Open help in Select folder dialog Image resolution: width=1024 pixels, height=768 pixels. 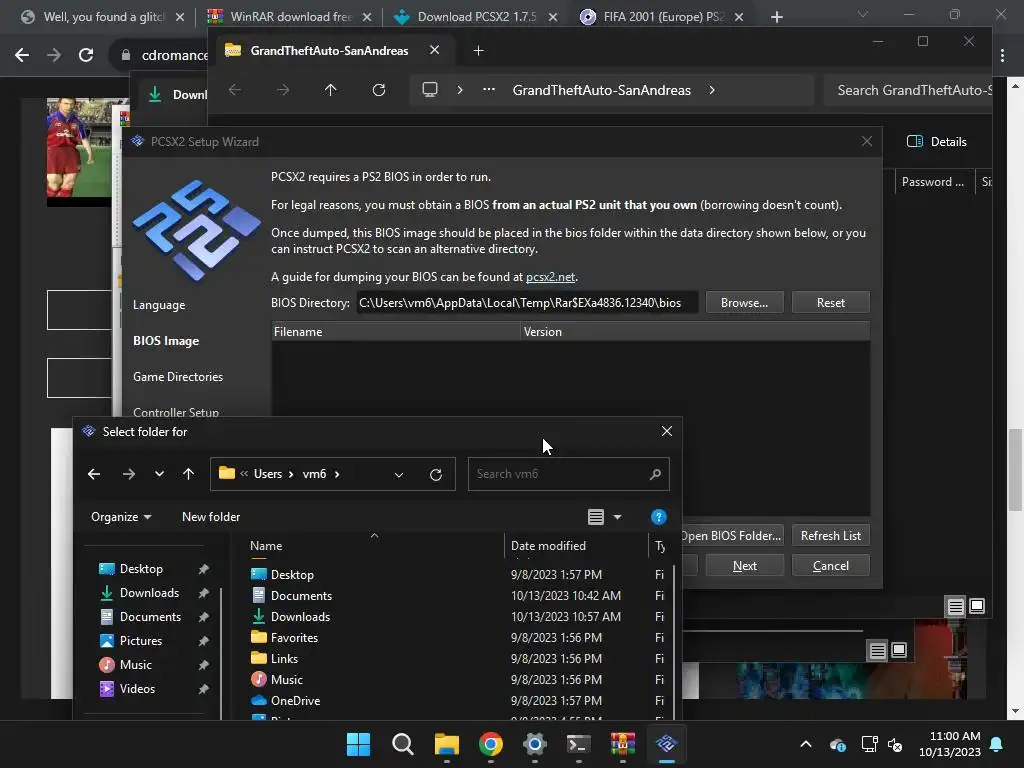point(658,517)
